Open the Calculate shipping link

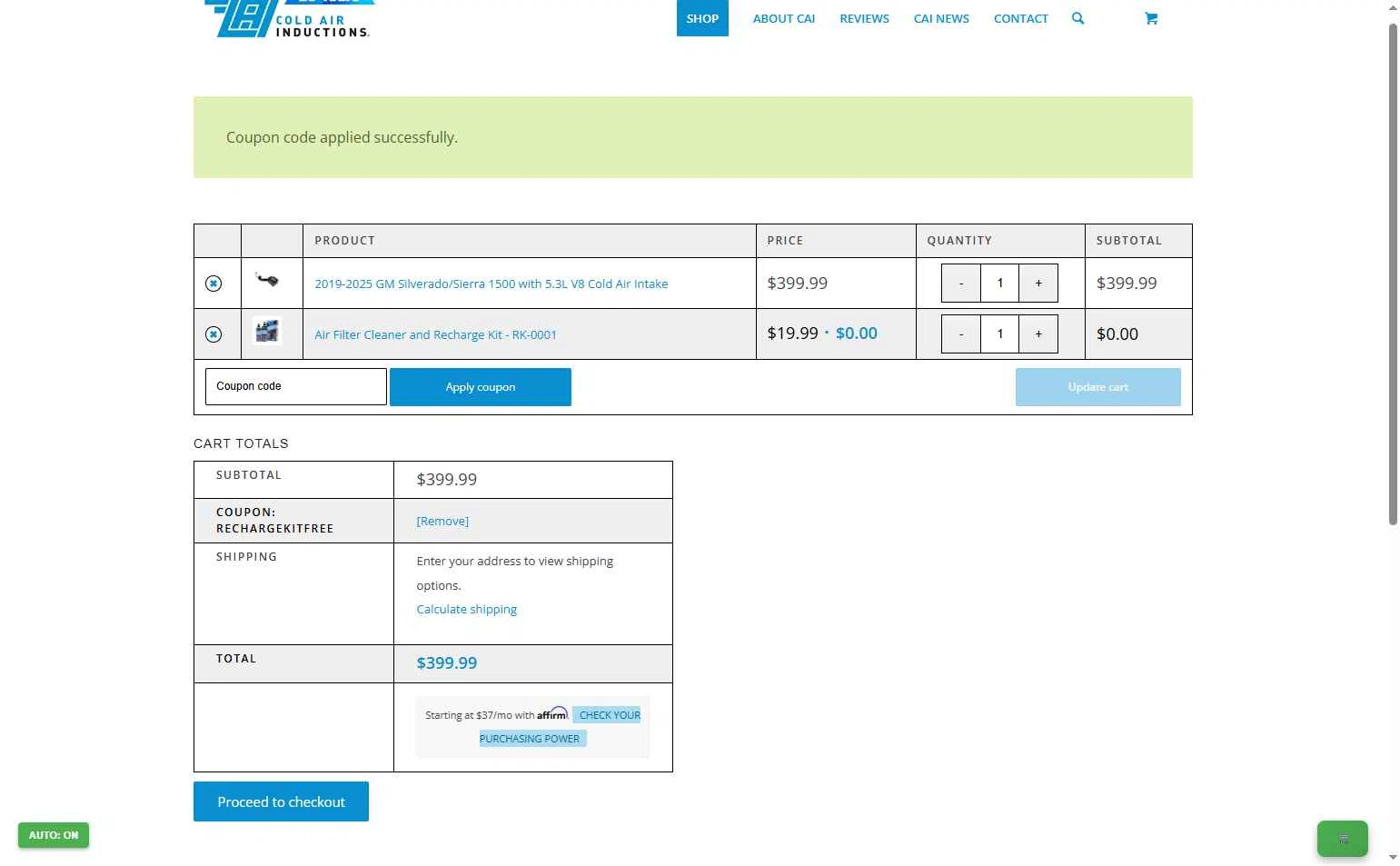pos(466,609)
